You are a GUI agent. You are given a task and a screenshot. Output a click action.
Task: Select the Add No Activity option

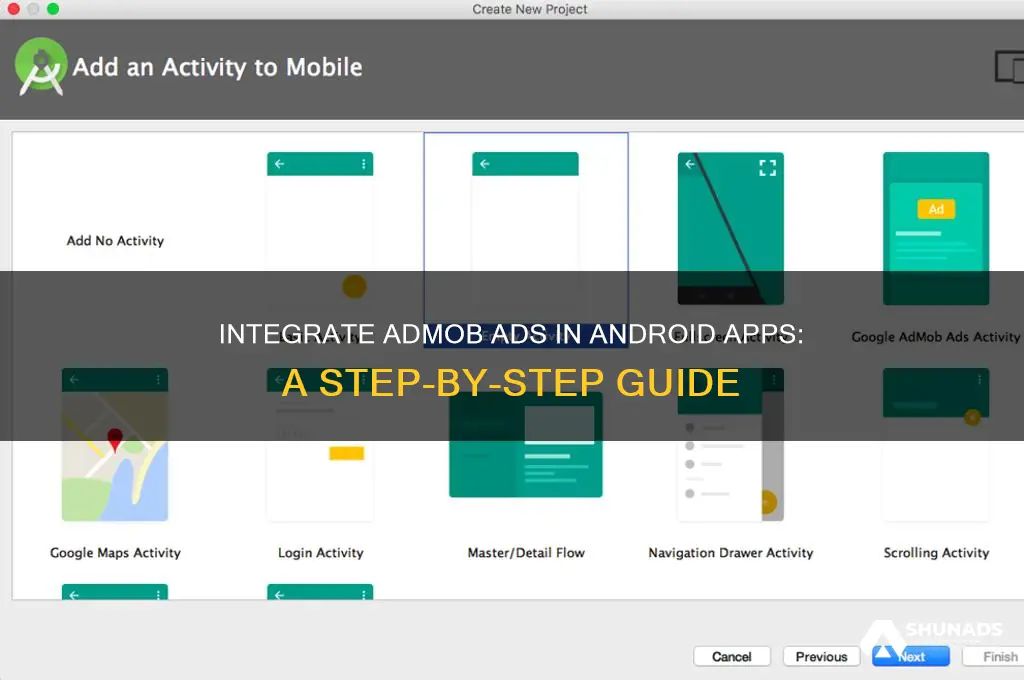[115, 240]
